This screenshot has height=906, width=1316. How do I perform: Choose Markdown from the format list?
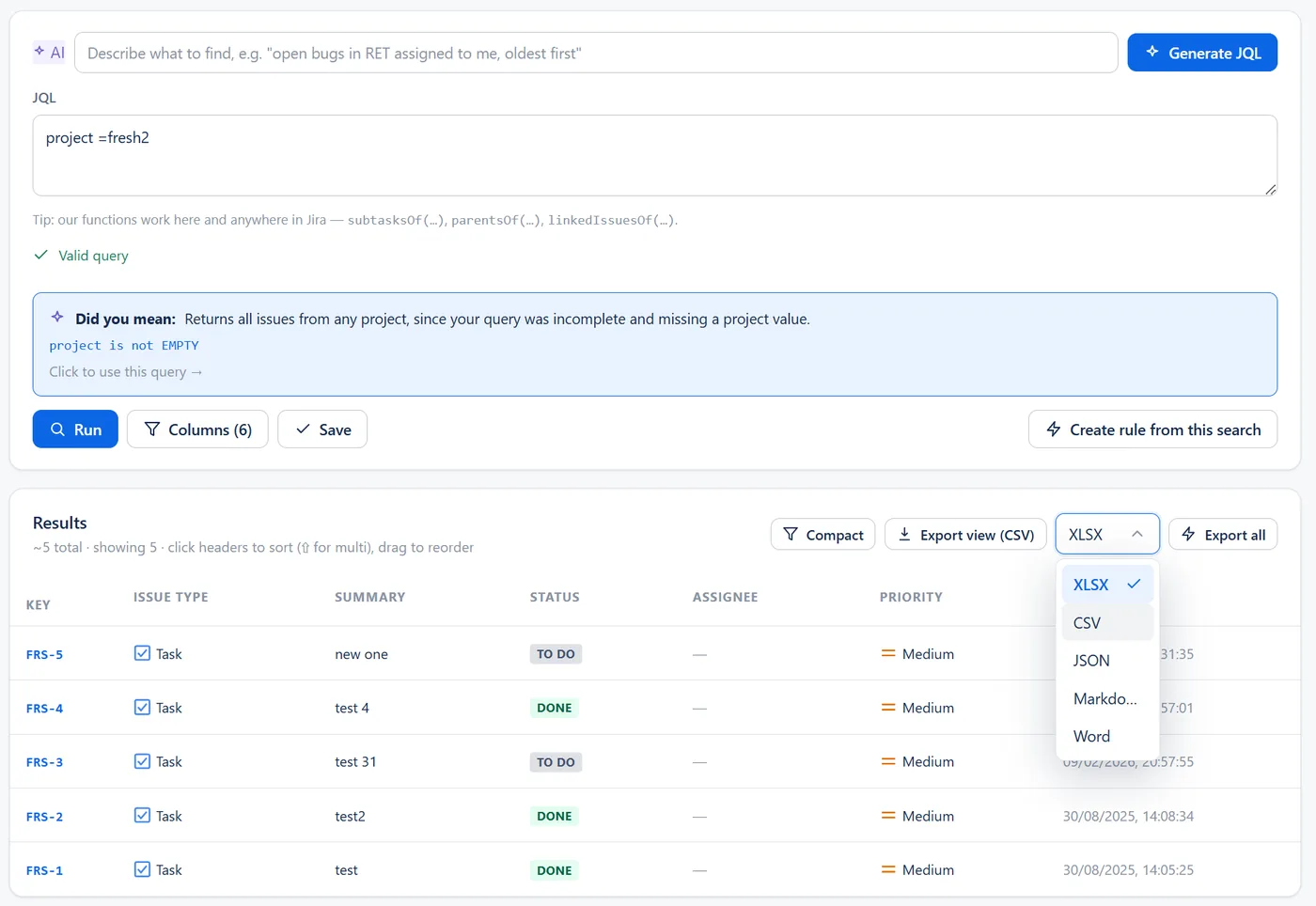[1107, 698]
